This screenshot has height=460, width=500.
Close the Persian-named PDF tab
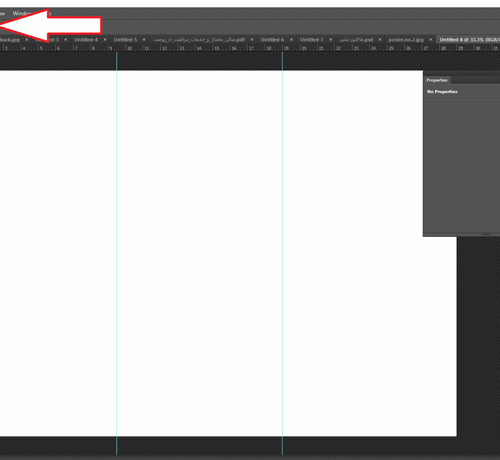[252, 39]
